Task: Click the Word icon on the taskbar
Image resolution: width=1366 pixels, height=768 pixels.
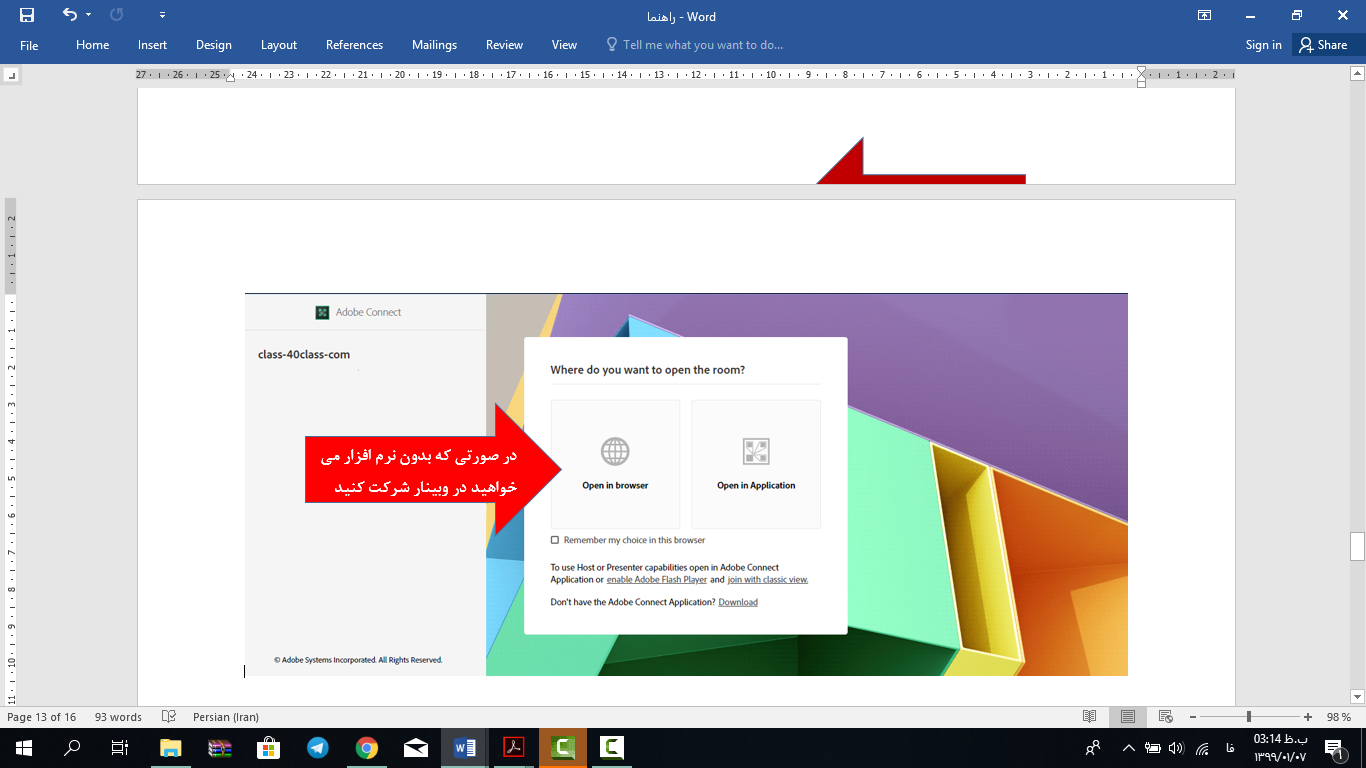Action: click(x=465, y=748)
